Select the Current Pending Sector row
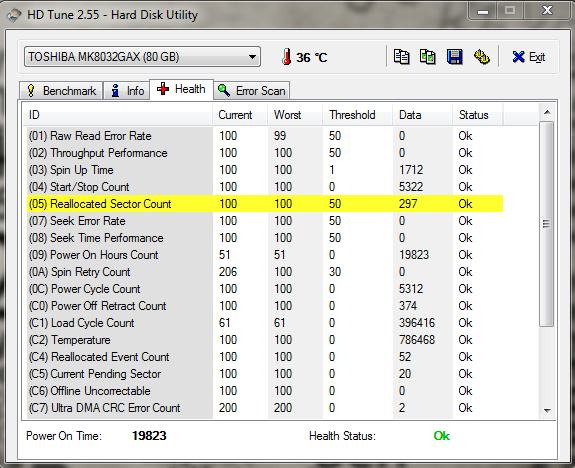This screenshot has width=575, height=468. click(x=265, y=374)
